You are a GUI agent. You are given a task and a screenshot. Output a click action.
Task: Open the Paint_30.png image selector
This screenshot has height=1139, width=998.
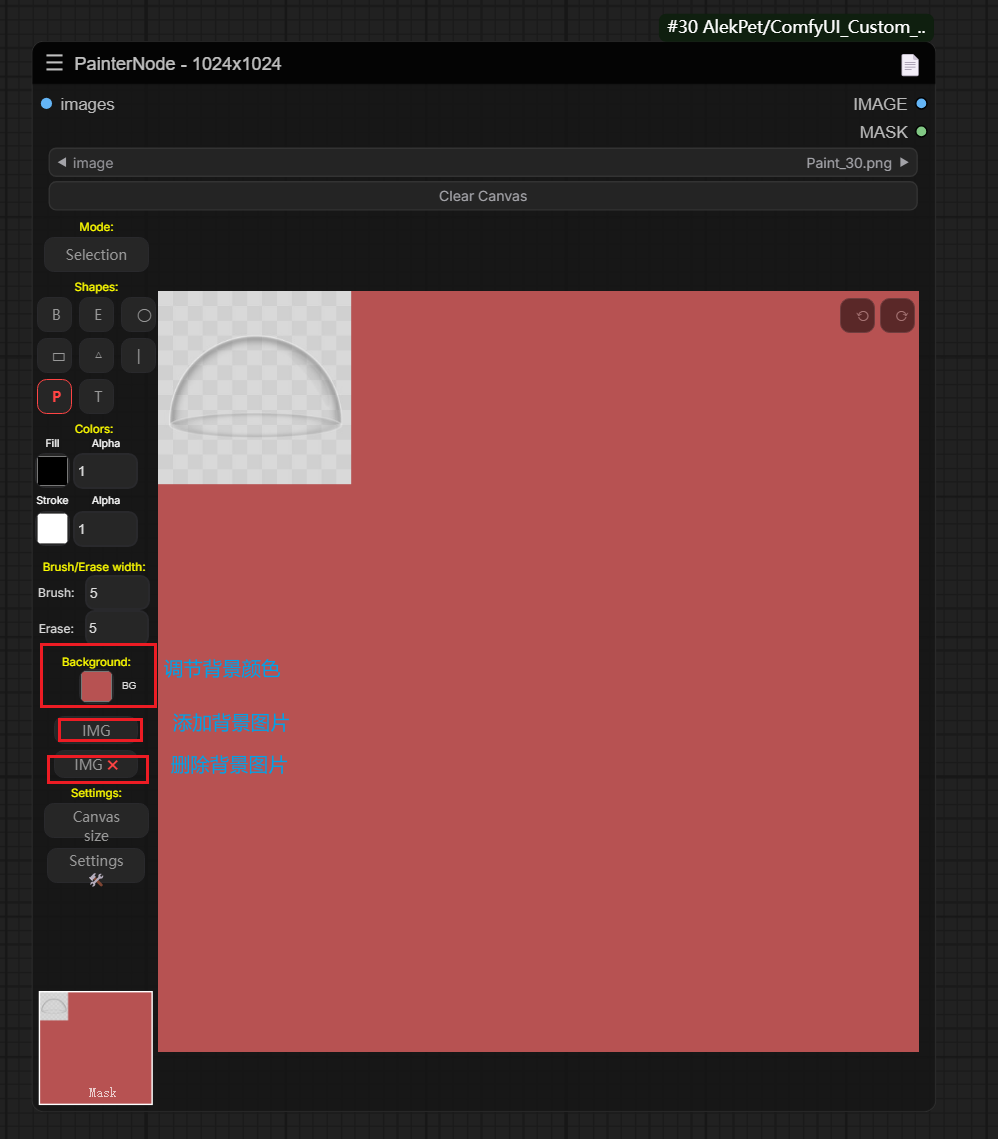[482, 163]
